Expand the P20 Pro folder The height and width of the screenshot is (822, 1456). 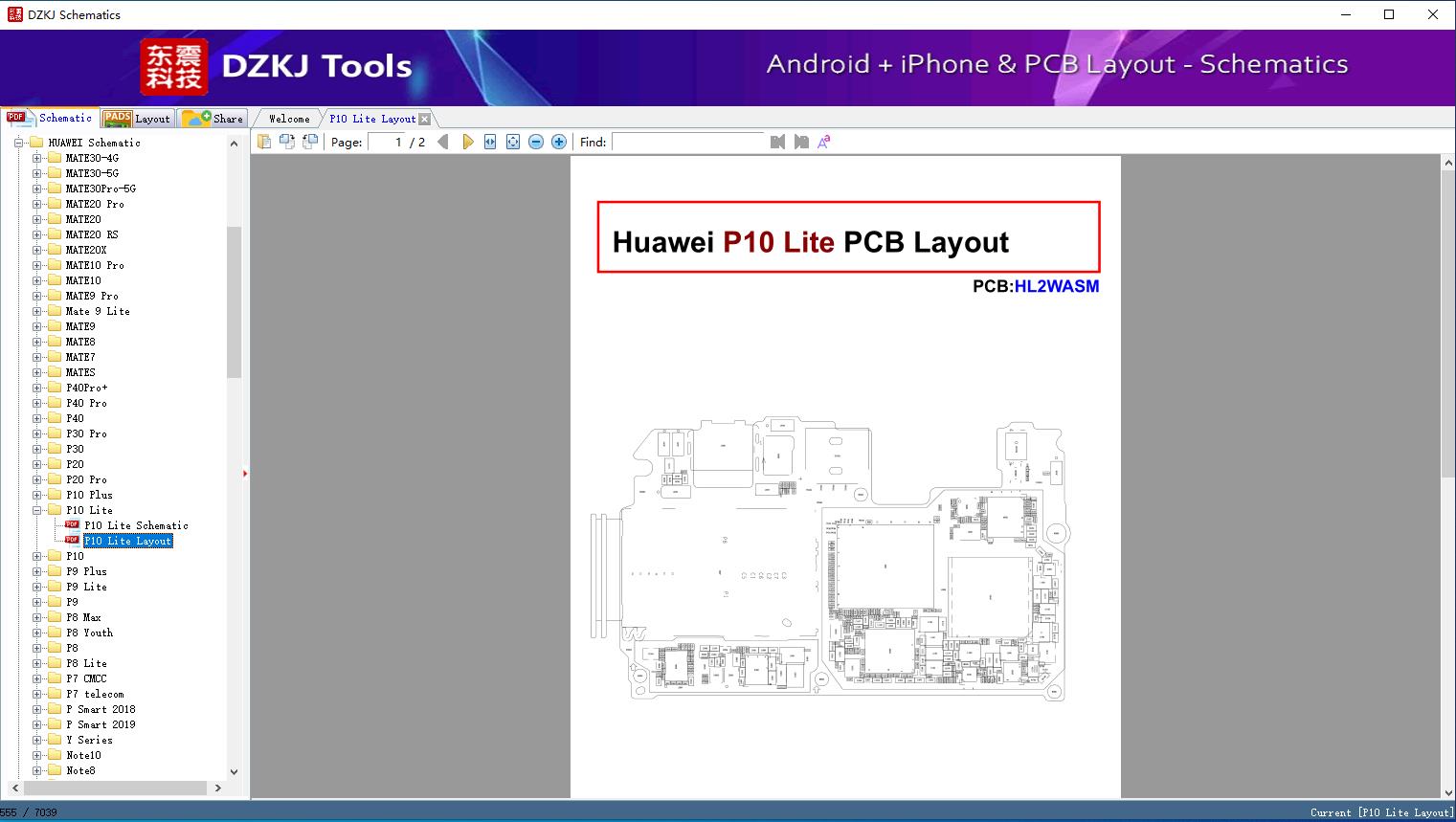tap(37, 479)
